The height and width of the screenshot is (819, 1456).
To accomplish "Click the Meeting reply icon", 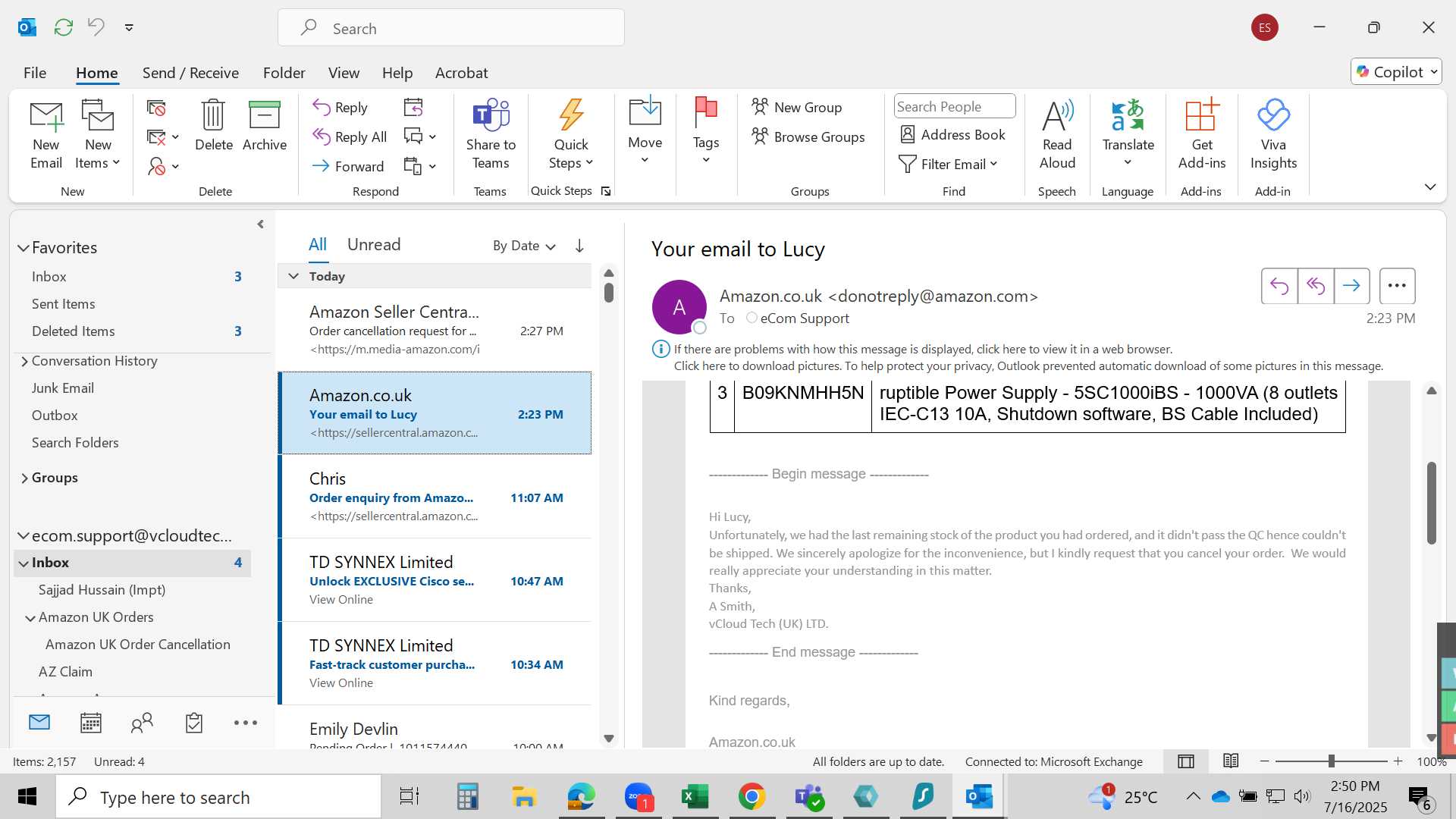I will click(x=413, y=108).
